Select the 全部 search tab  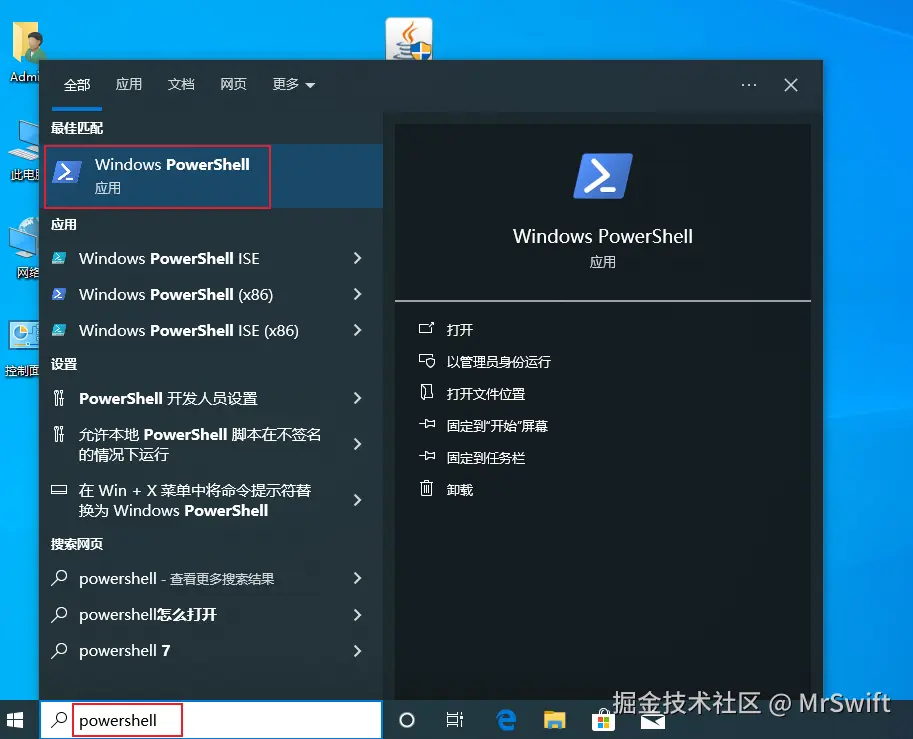pos(77,85)
